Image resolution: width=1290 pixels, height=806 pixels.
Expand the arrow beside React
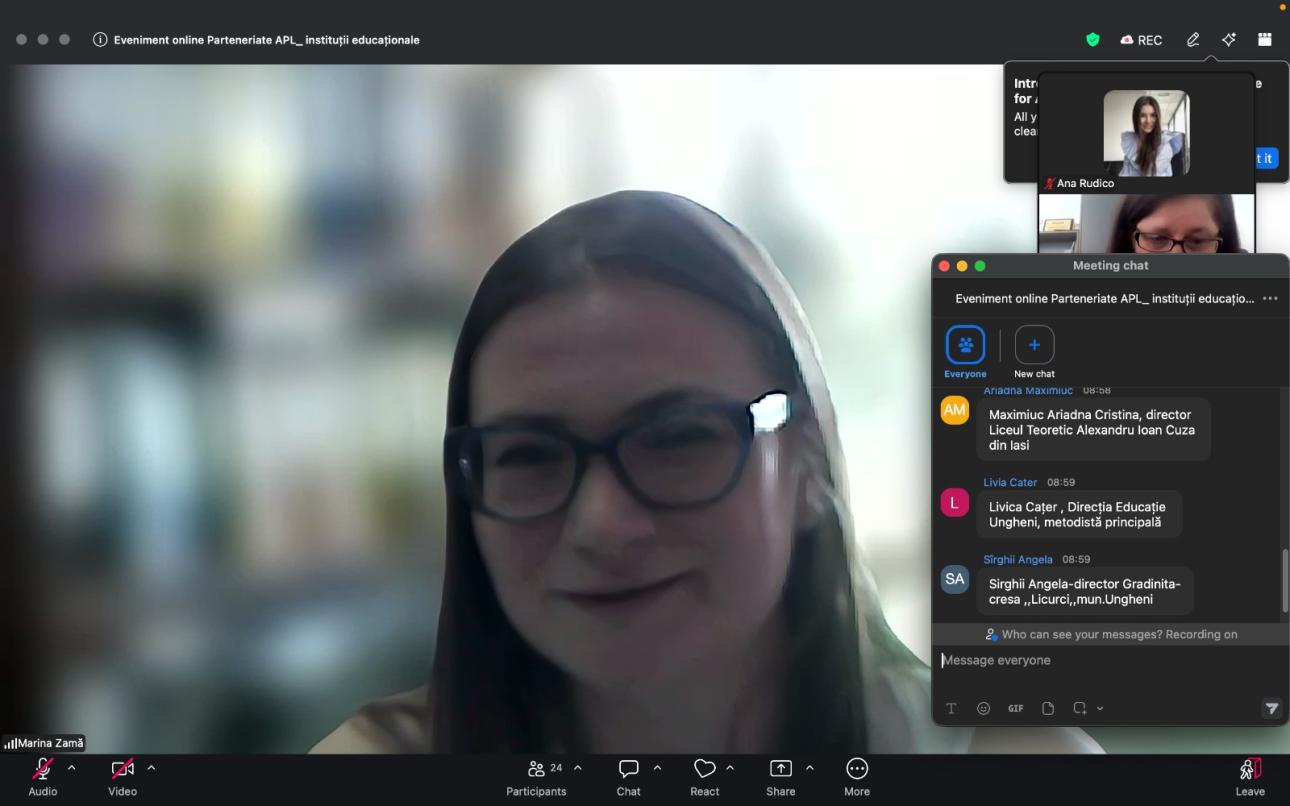[x=730, y=768]
